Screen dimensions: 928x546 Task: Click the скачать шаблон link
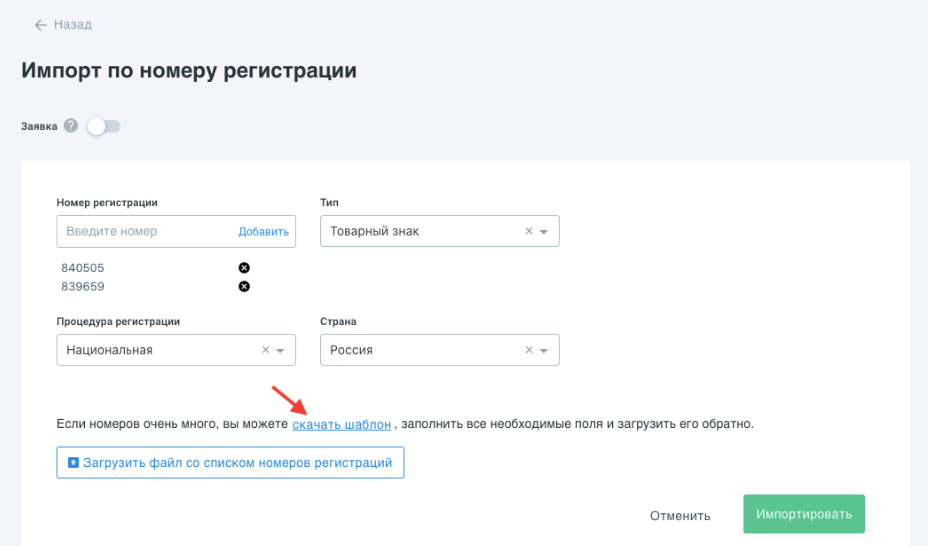point(341,424)
